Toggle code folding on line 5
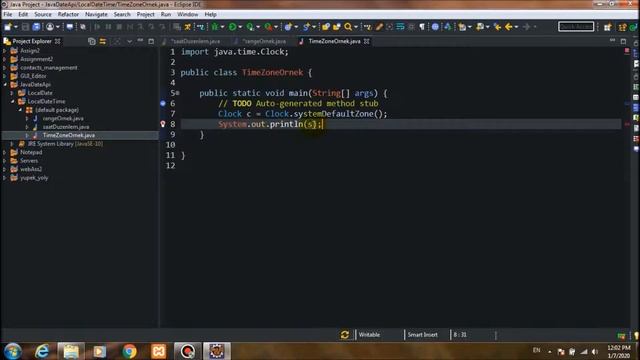Screen dimensions: 640x360 point(178,93)
